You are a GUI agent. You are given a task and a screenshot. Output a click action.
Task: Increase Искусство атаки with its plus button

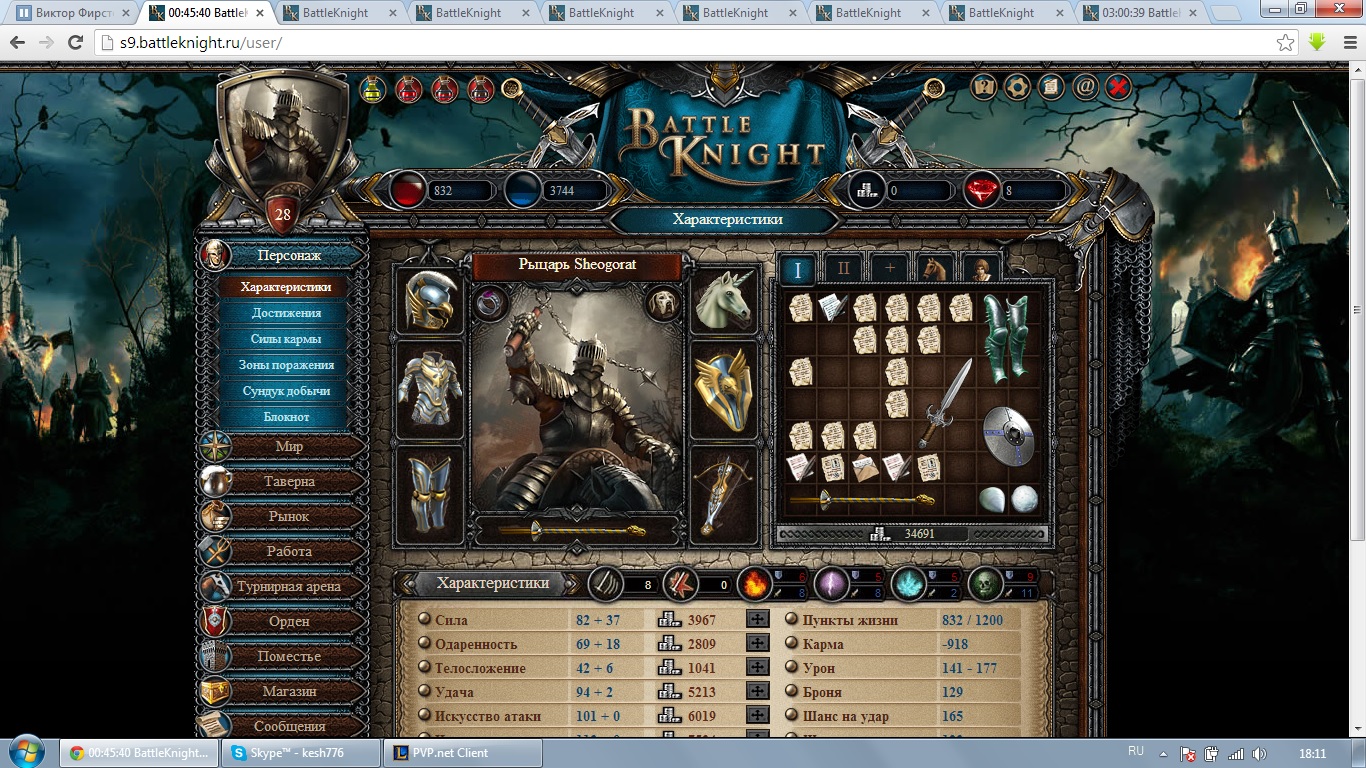(758, 716)
